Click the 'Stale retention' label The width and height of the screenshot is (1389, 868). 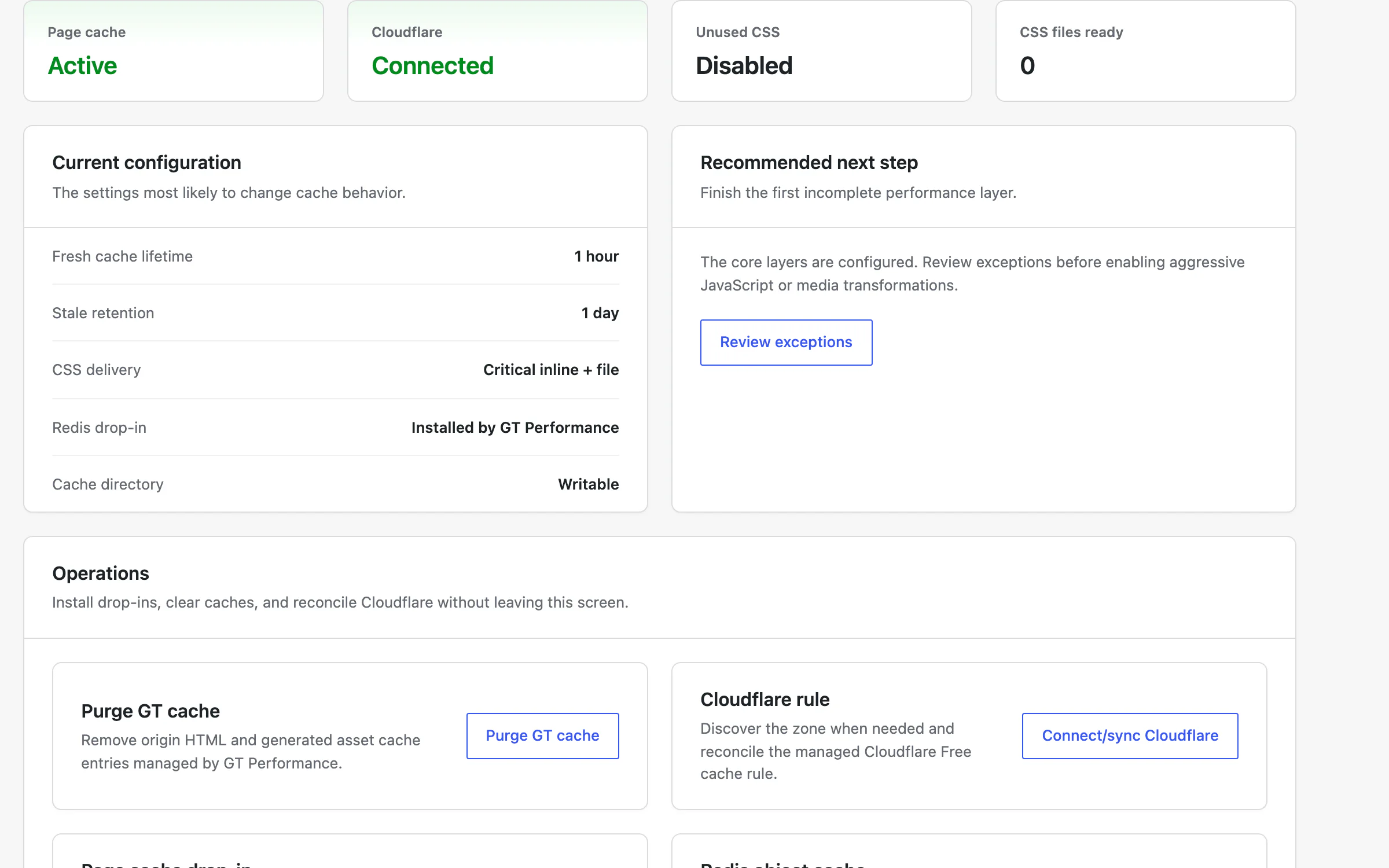[x=103, y=313]
